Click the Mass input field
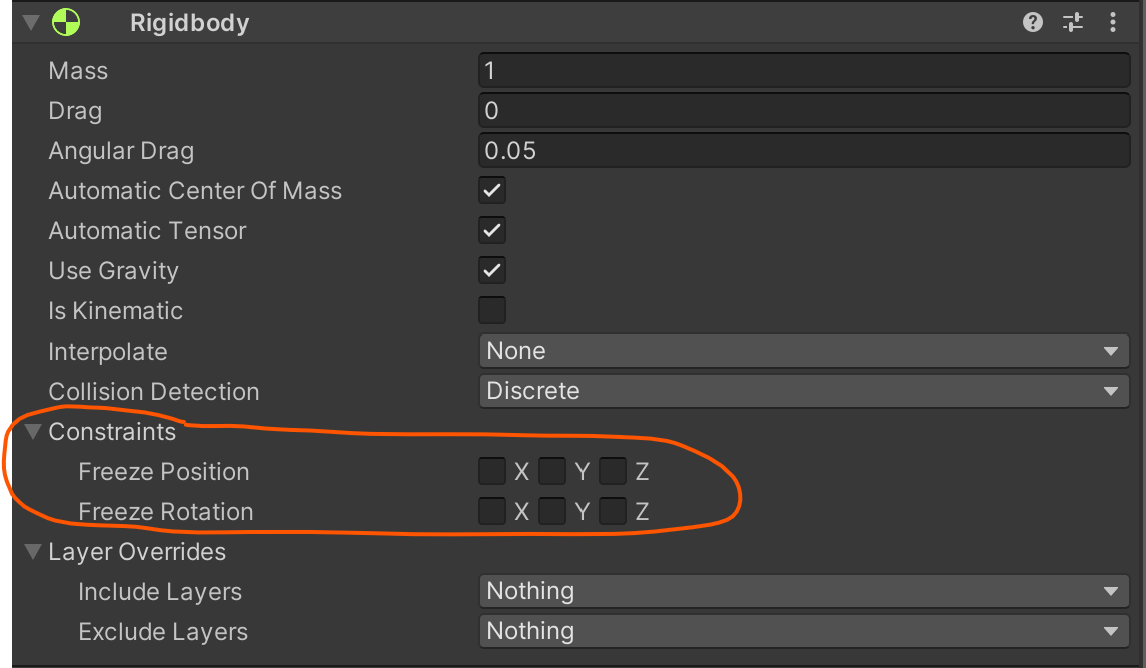The width and height of the screenshot is (1146, 668). [803, 70]
